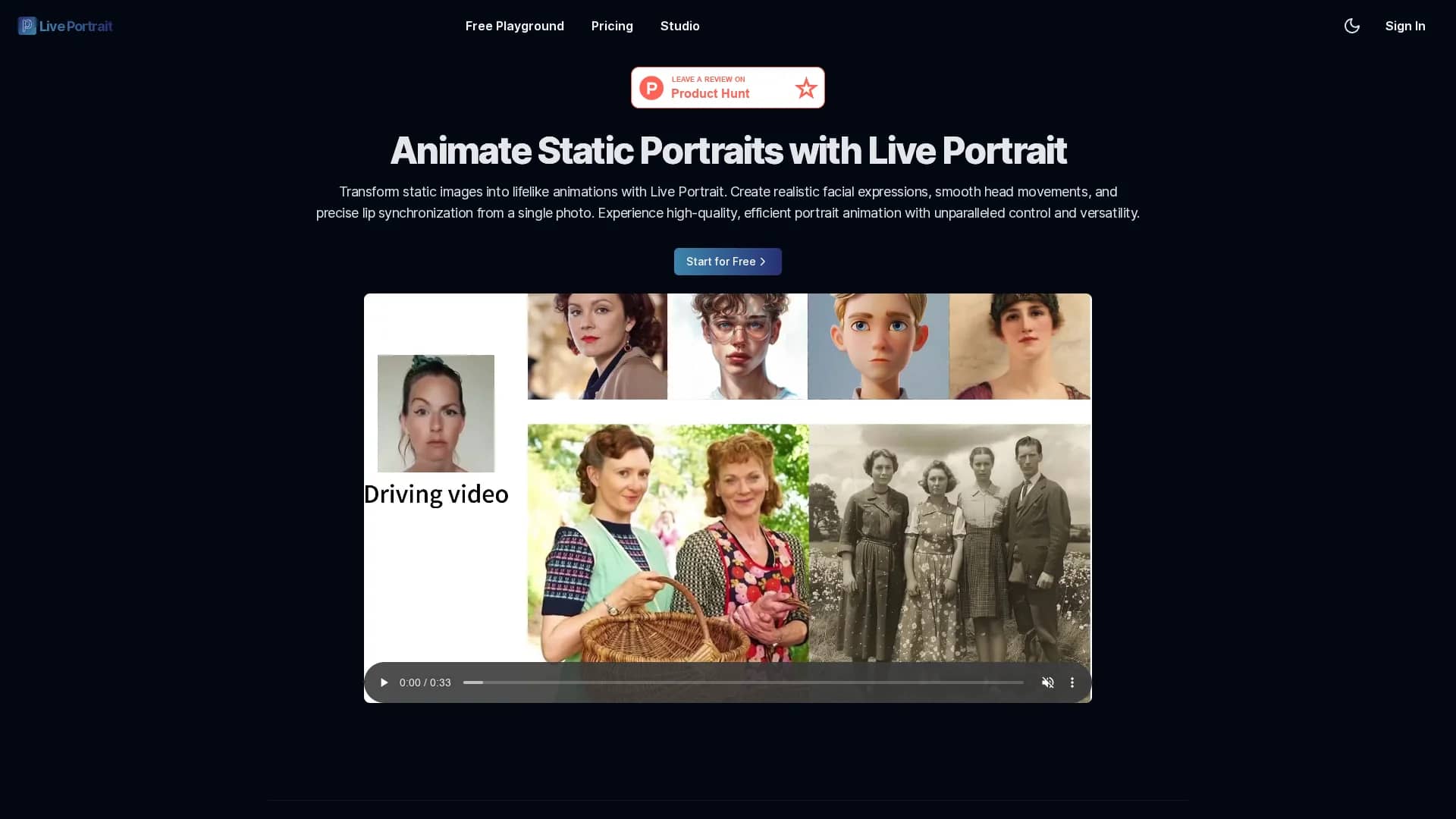Click the main headline 'Animate Static Portraits'

coord(588,150)
